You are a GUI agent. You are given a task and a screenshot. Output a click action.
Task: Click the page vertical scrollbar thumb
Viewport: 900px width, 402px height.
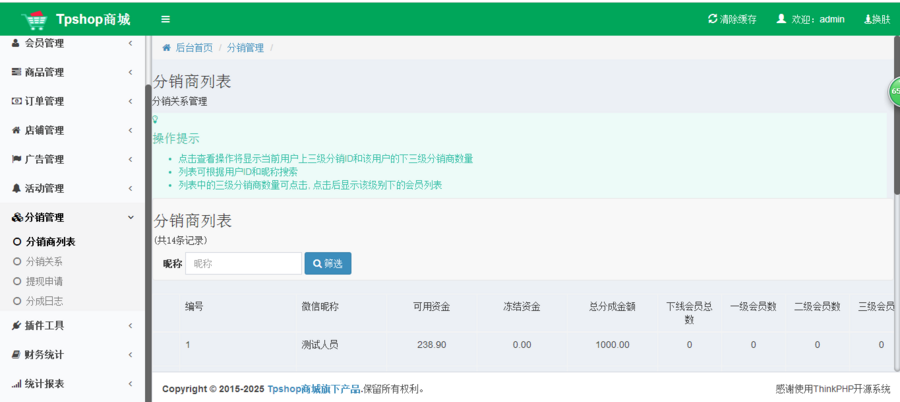point(897,114)
